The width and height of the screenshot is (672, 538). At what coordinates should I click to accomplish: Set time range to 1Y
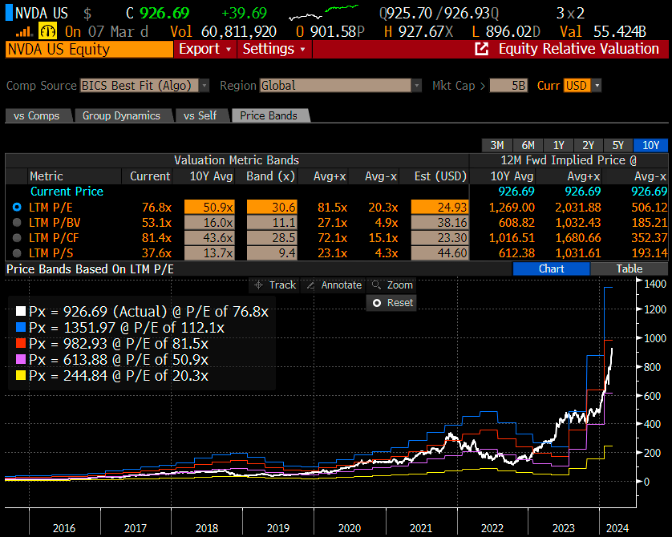(x=558, y=145)
